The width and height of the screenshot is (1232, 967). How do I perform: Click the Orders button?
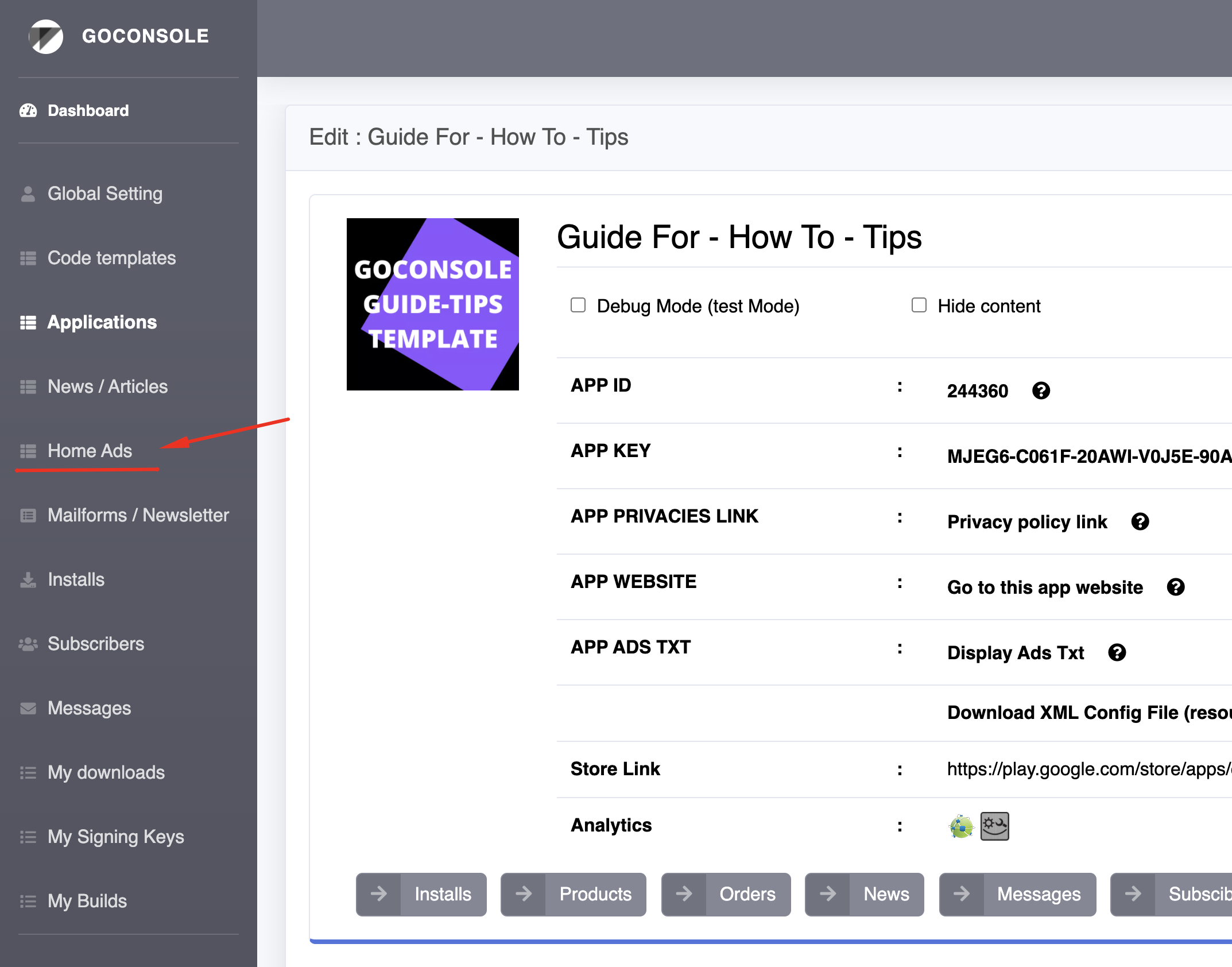pos(726,894)
